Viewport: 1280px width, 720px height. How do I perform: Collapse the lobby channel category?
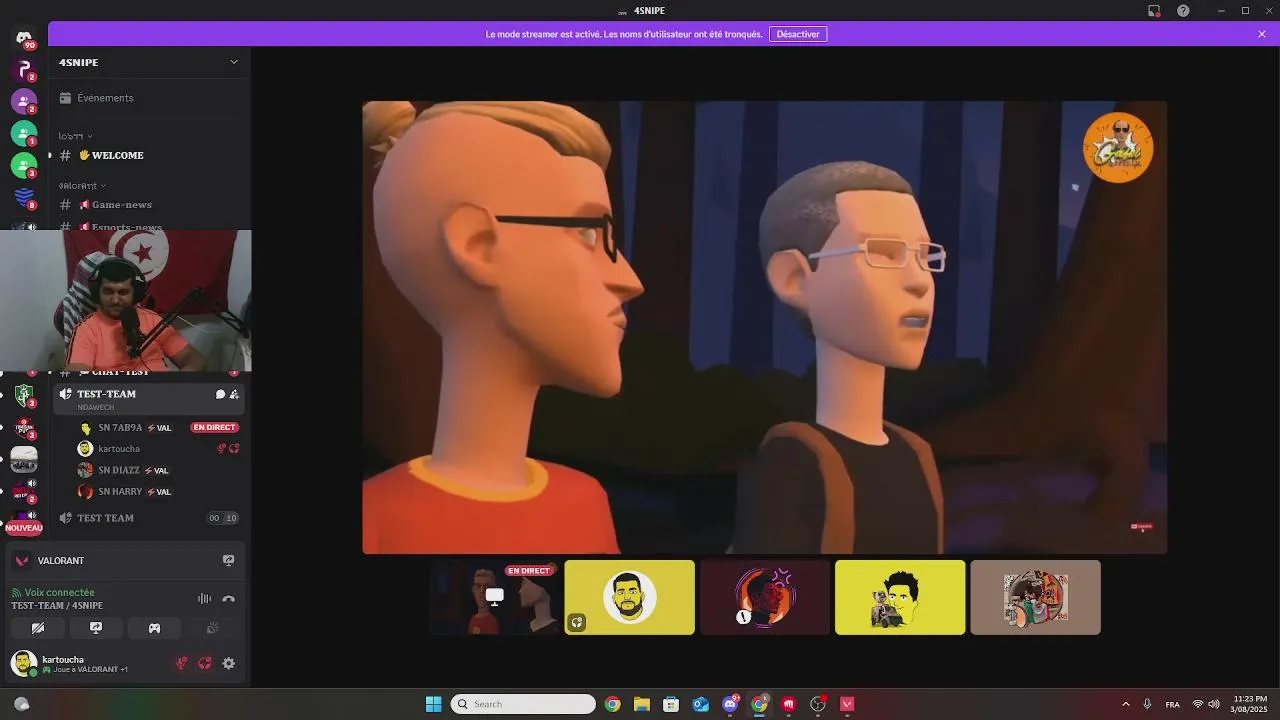75,136
